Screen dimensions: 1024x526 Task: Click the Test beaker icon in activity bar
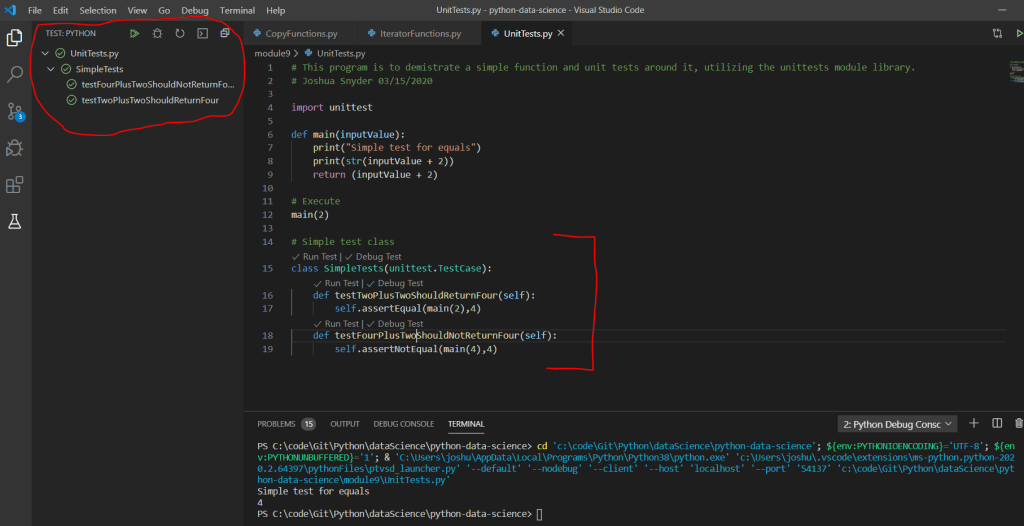tap(15, 221)
